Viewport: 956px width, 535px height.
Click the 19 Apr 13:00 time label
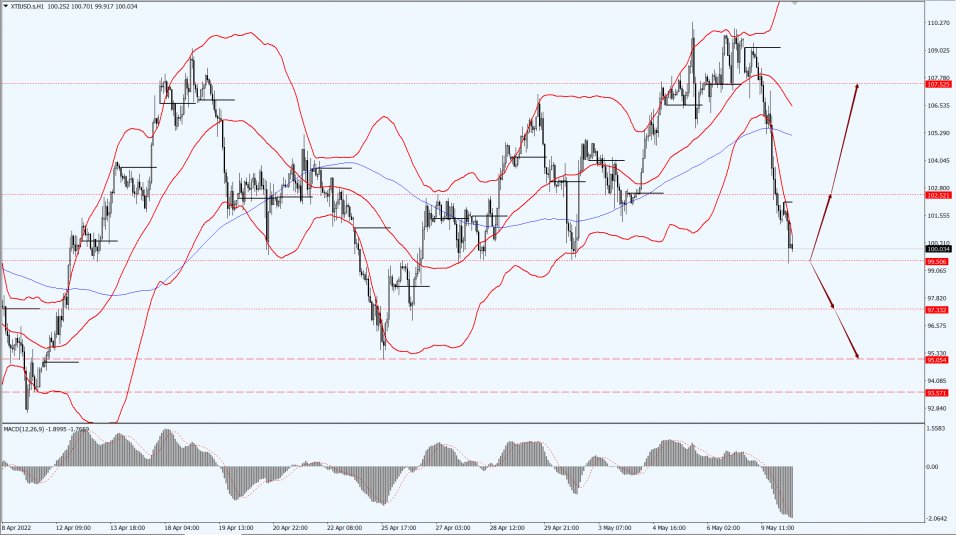pos(236,527)
